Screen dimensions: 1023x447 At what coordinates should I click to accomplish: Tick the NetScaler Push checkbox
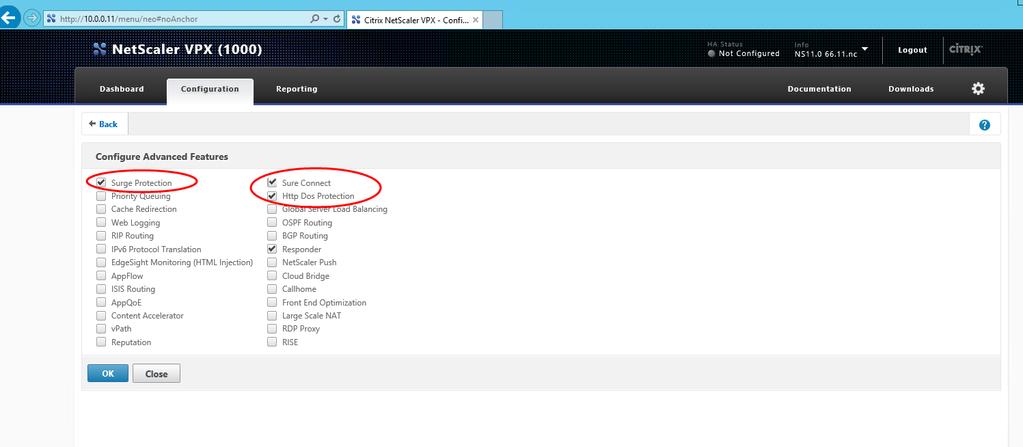point(271,262)
